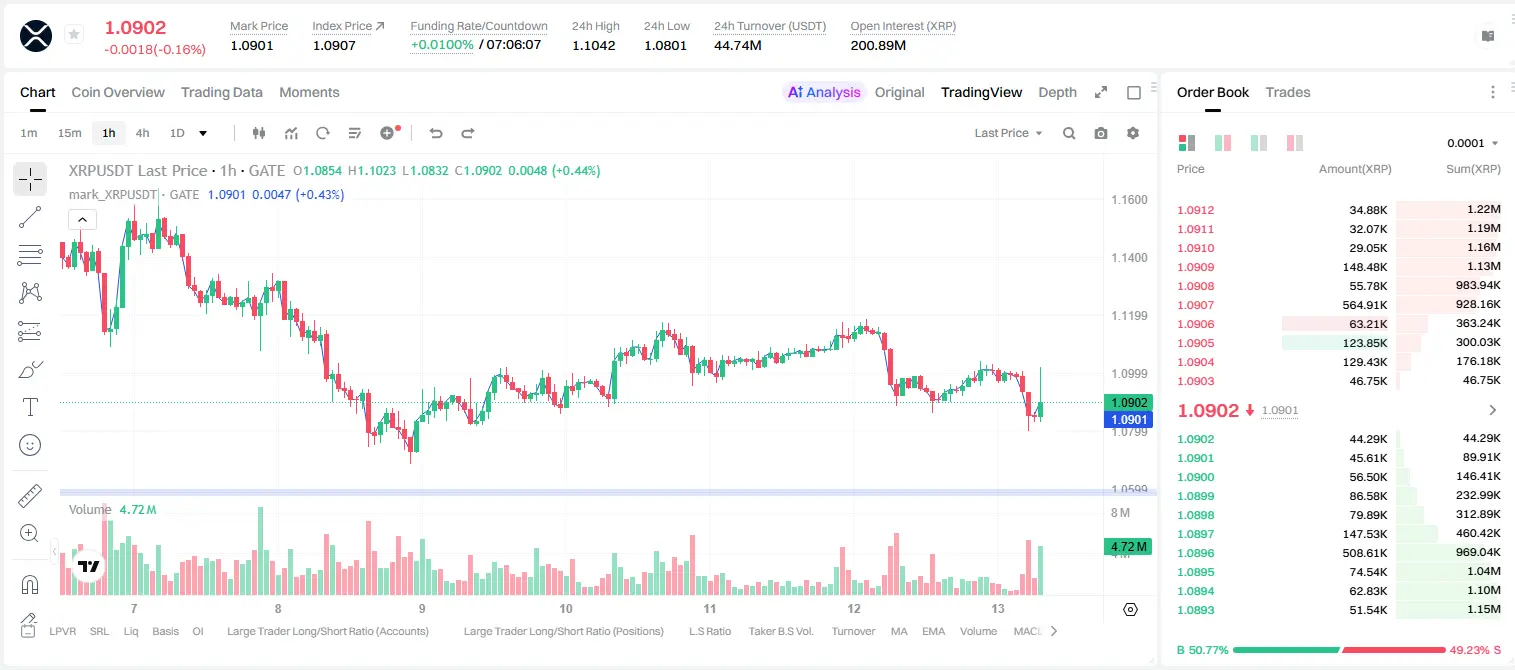Click the sell order row at 1.0906
Screen dimensions: 1515x670
pyautogui.click(x=1339, y=324)
